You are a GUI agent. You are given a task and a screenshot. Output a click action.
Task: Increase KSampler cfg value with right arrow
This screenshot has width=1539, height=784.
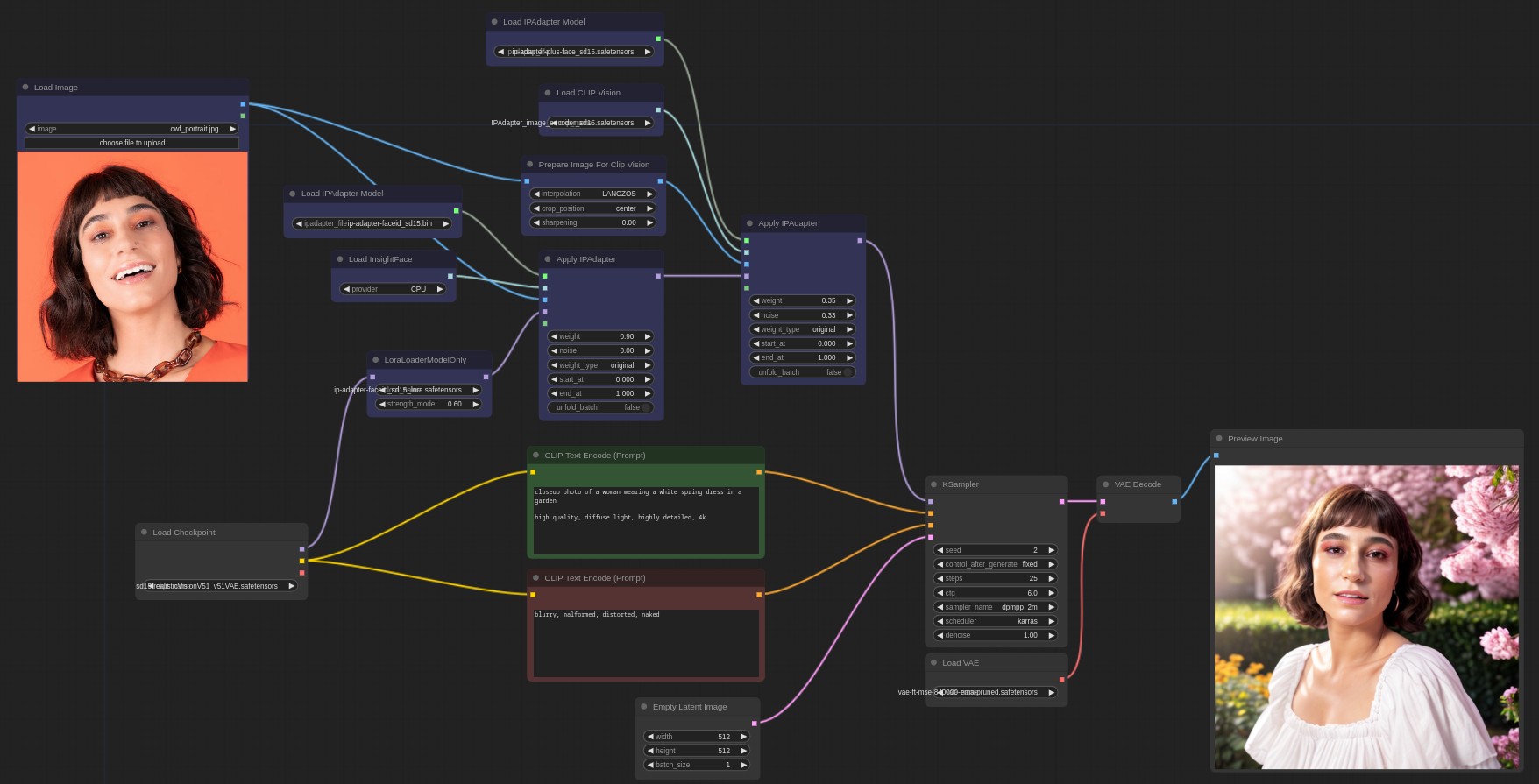tap(1051, 593)
